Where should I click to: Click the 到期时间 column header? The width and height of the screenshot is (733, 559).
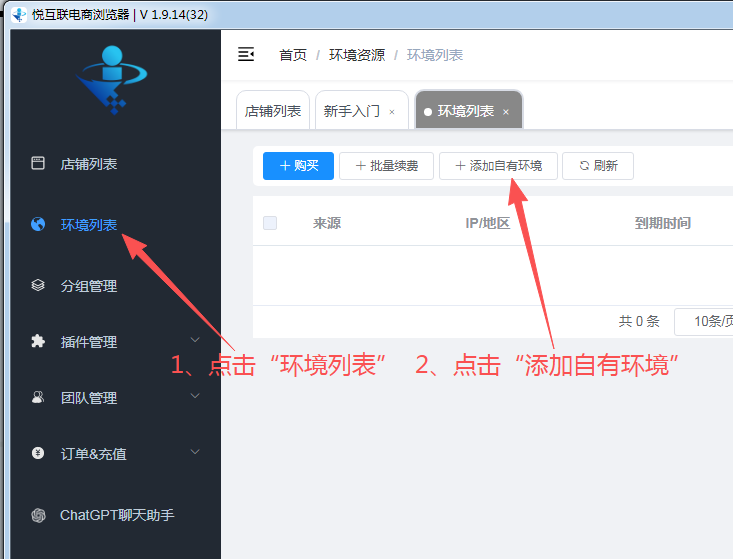[662, 223]
